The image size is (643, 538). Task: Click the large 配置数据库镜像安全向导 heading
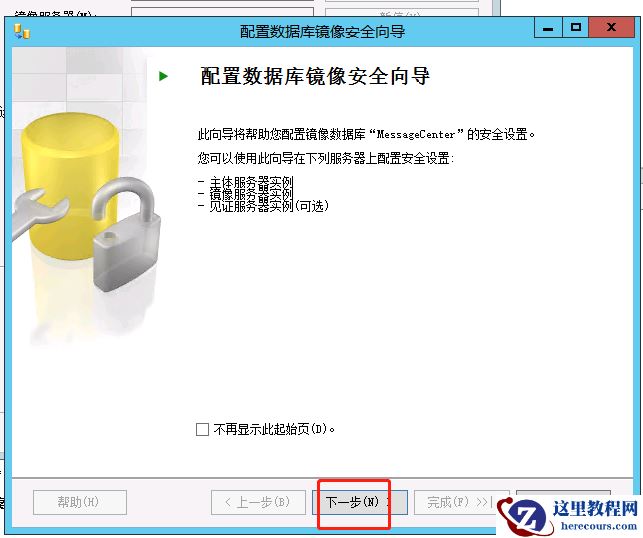pos(315,76)
